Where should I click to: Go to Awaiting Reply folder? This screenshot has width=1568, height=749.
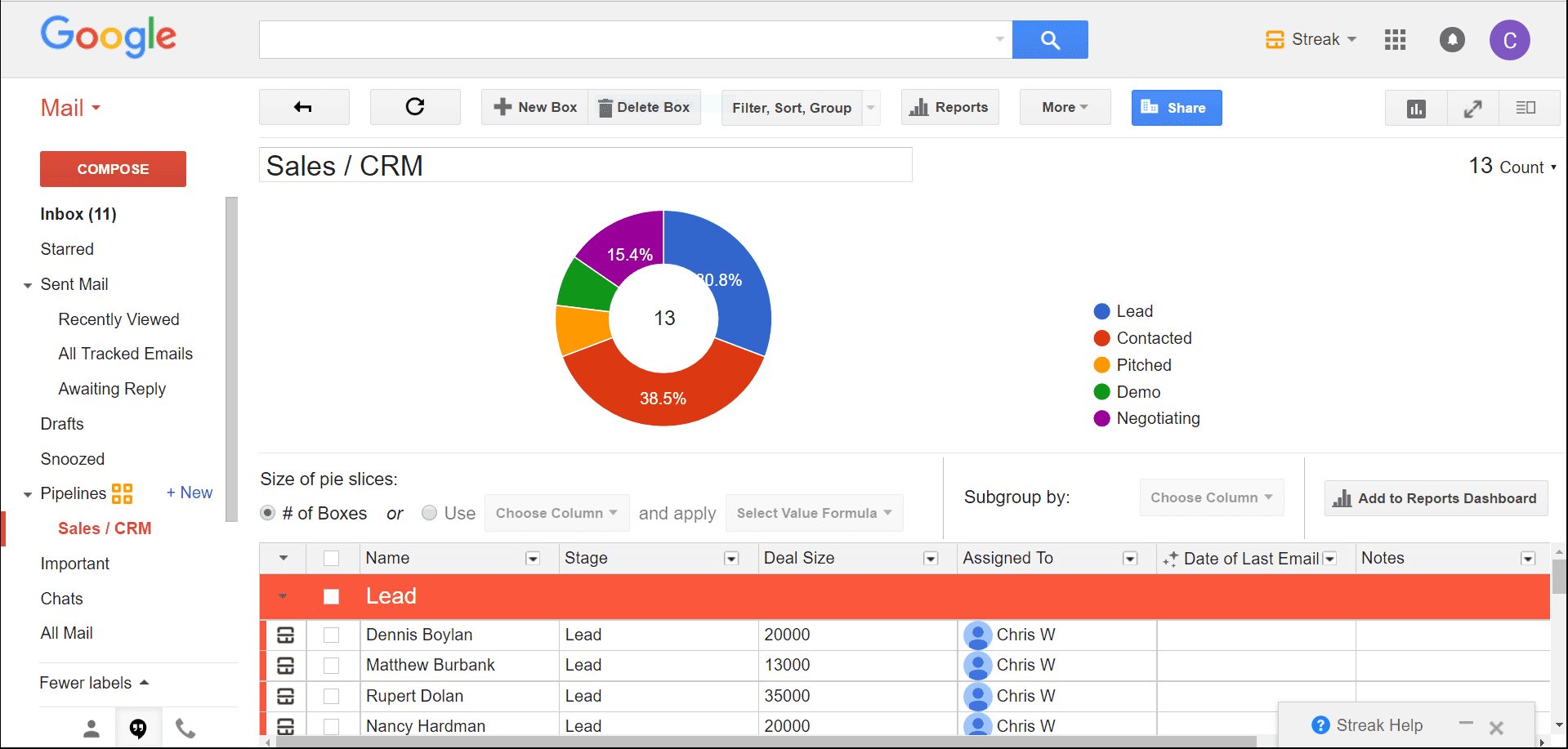click(112, 389)
